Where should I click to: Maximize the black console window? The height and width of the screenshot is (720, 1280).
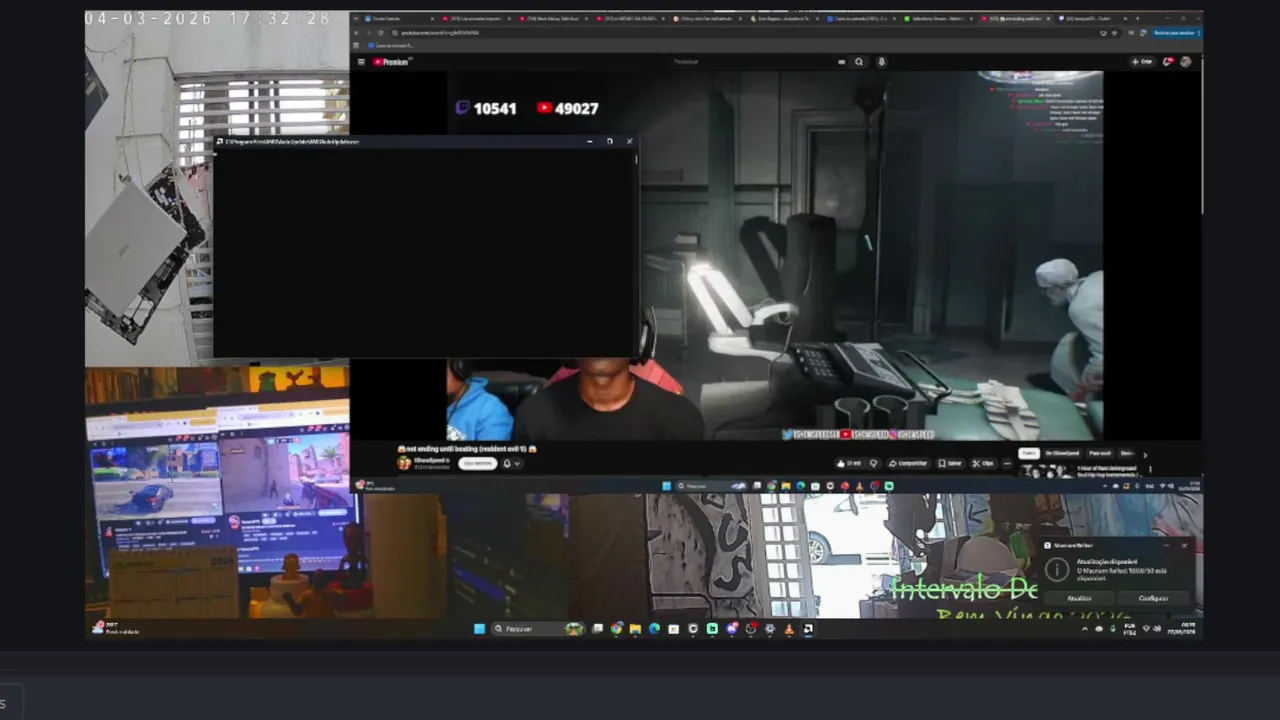(609, 142)
